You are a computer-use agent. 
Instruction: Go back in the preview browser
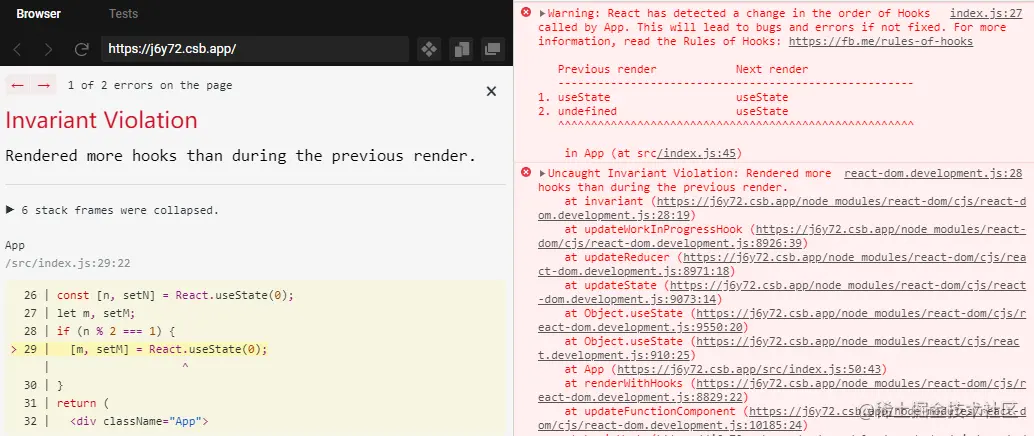click(x=18, y=49)
